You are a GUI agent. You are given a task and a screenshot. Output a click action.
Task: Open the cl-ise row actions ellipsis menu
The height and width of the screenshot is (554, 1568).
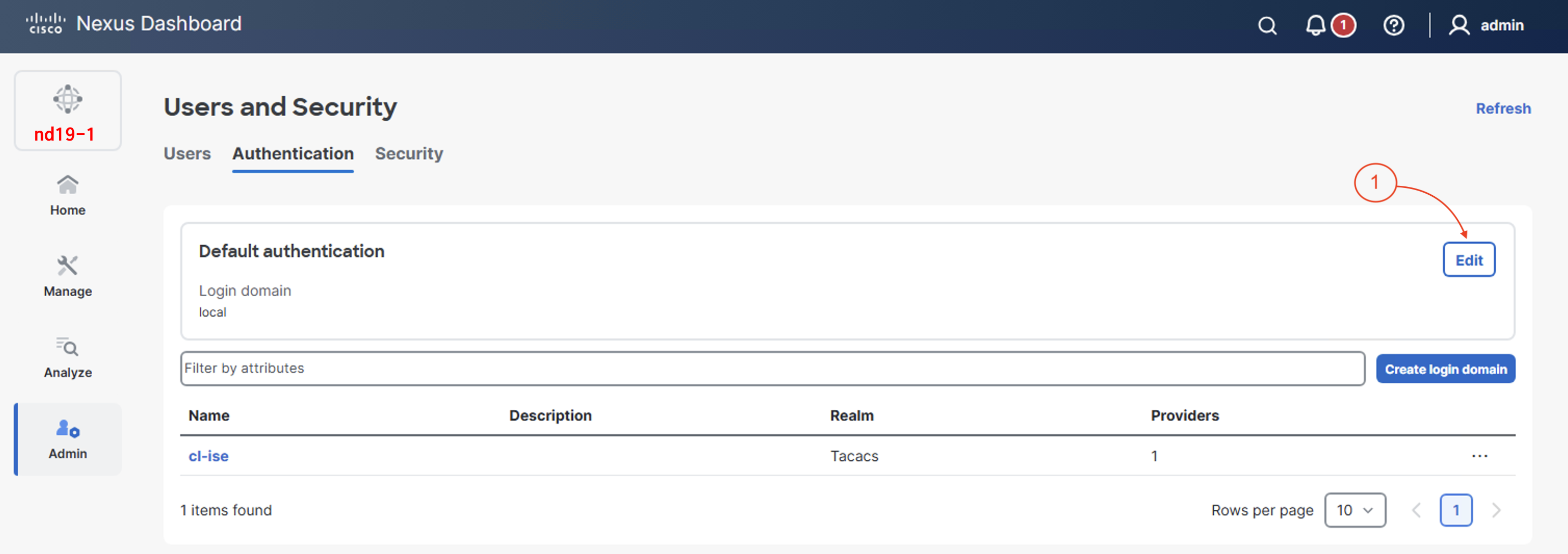pyautogui.click(x=1479, y=457)
